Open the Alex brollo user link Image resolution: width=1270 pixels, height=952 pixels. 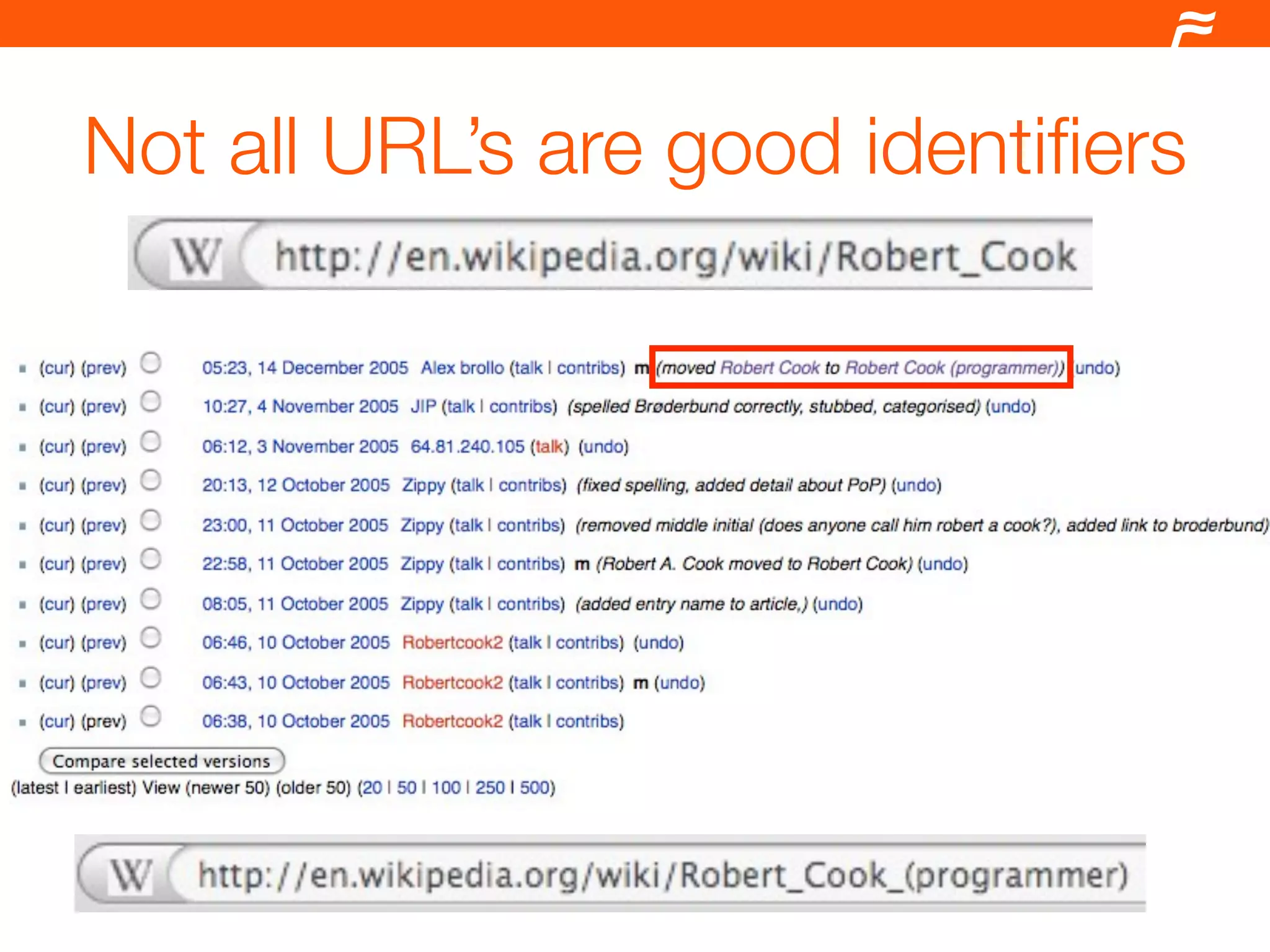(462, 368)
